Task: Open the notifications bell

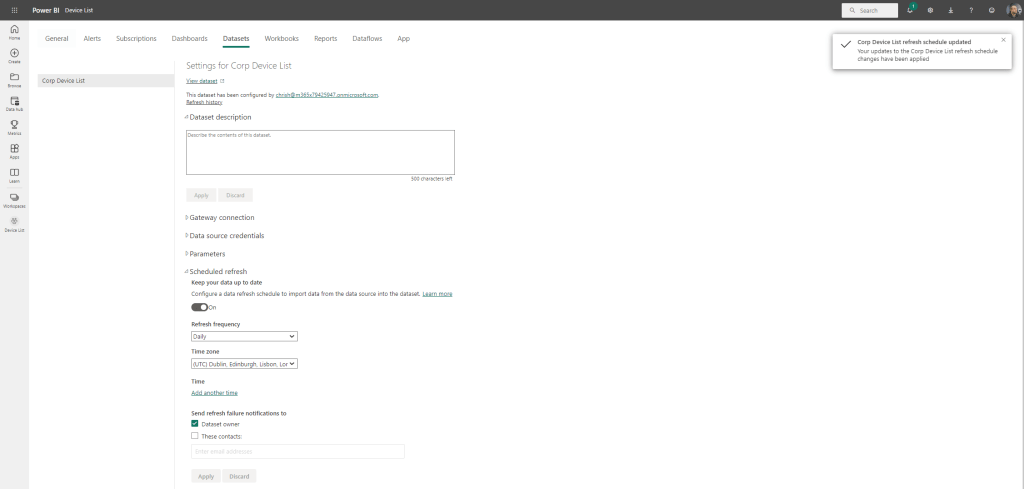Action: [910, 10]
